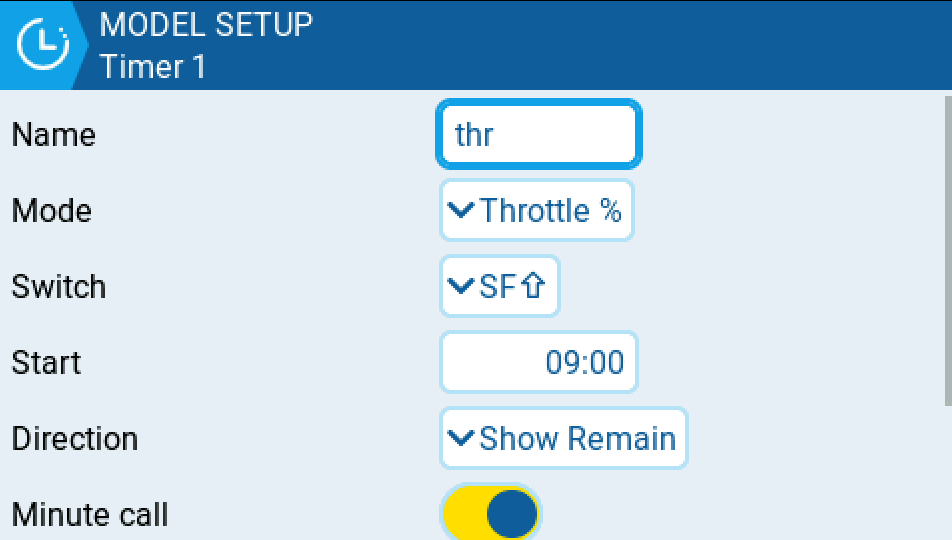Screen dimensions: 952x540
Task: Click the vertical scrollbar on the right
Action: point(947,250)
